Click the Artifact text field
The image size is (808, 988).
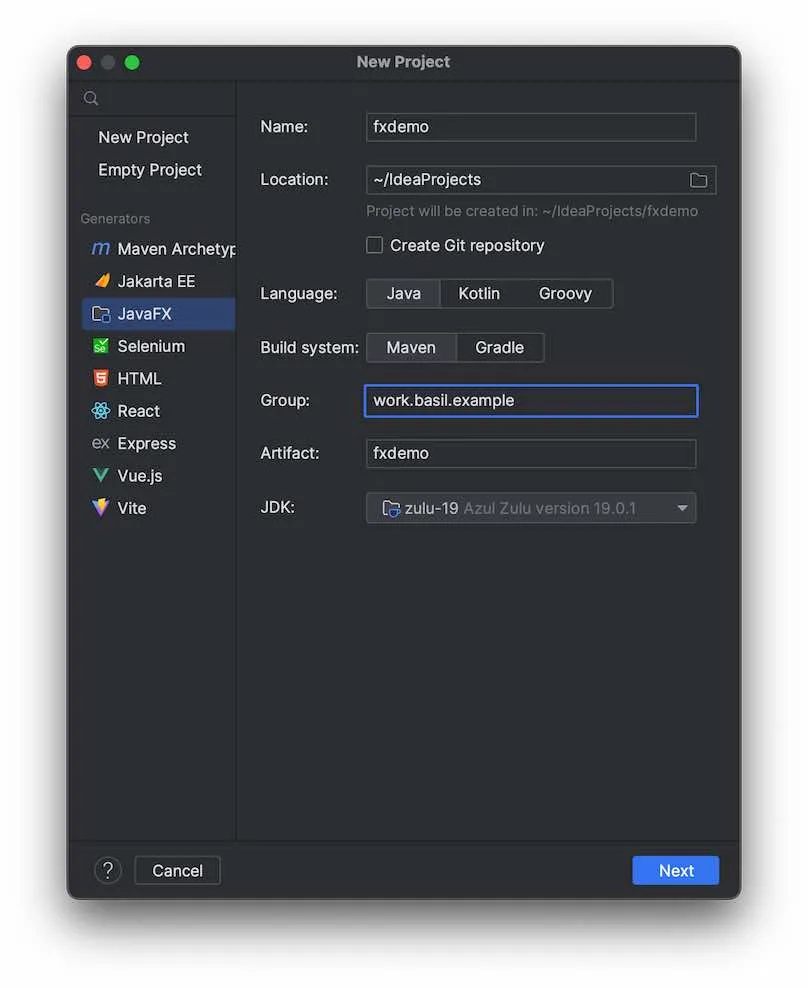click(x=531, y=453)
